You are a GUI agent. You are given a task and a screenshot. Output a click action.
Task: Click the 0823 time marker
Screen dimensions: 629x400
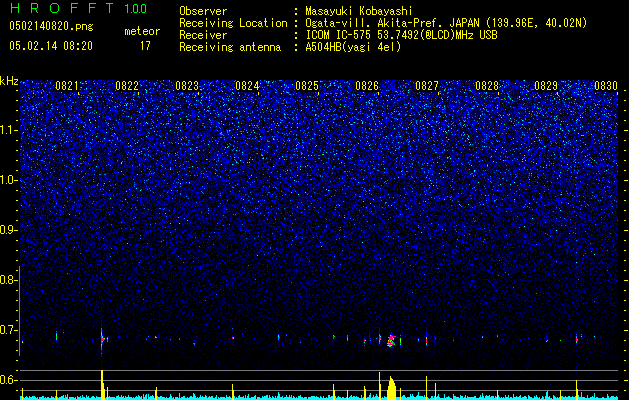click(187, 86)
